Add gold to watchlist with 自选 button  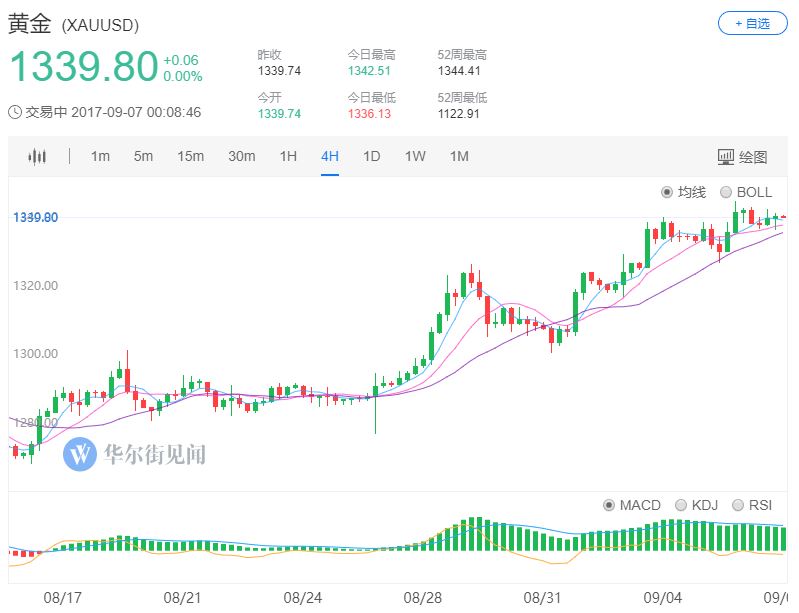753,23
